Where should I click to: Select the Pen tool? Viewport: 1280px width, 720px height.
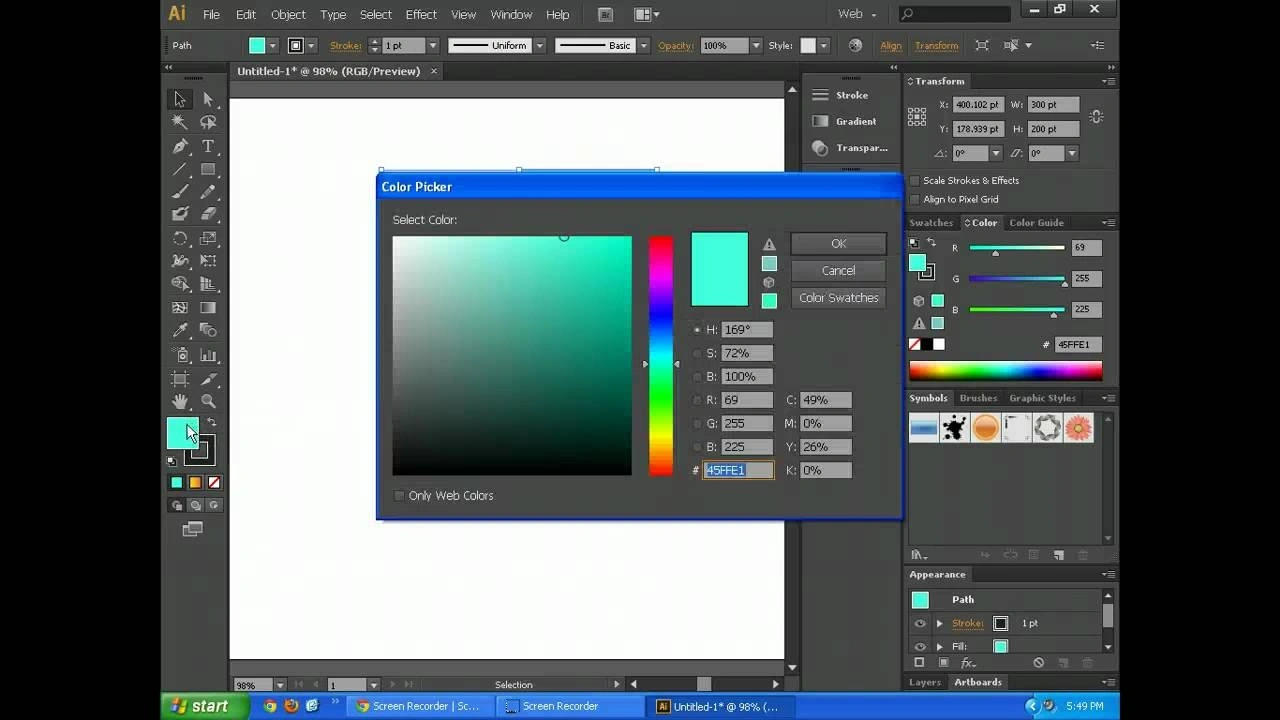click(179, 146)
